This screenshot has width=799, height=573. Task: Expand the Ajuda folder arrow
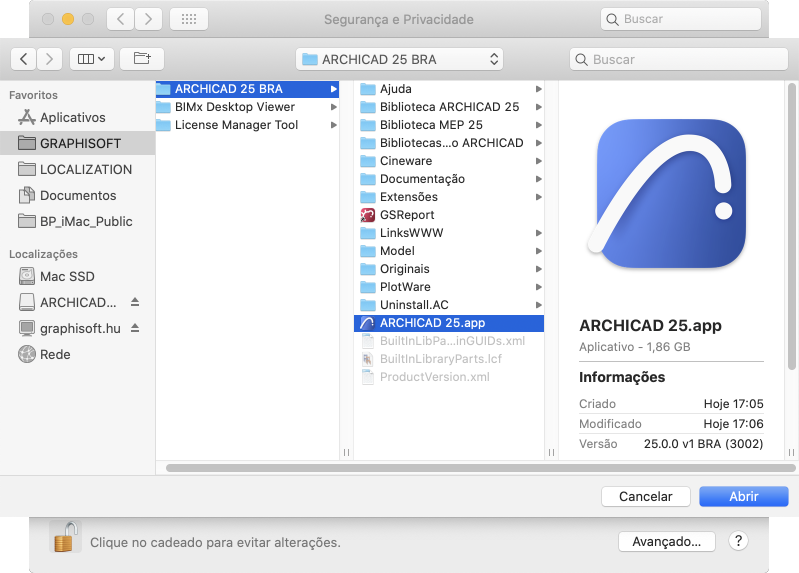(539, 89)
